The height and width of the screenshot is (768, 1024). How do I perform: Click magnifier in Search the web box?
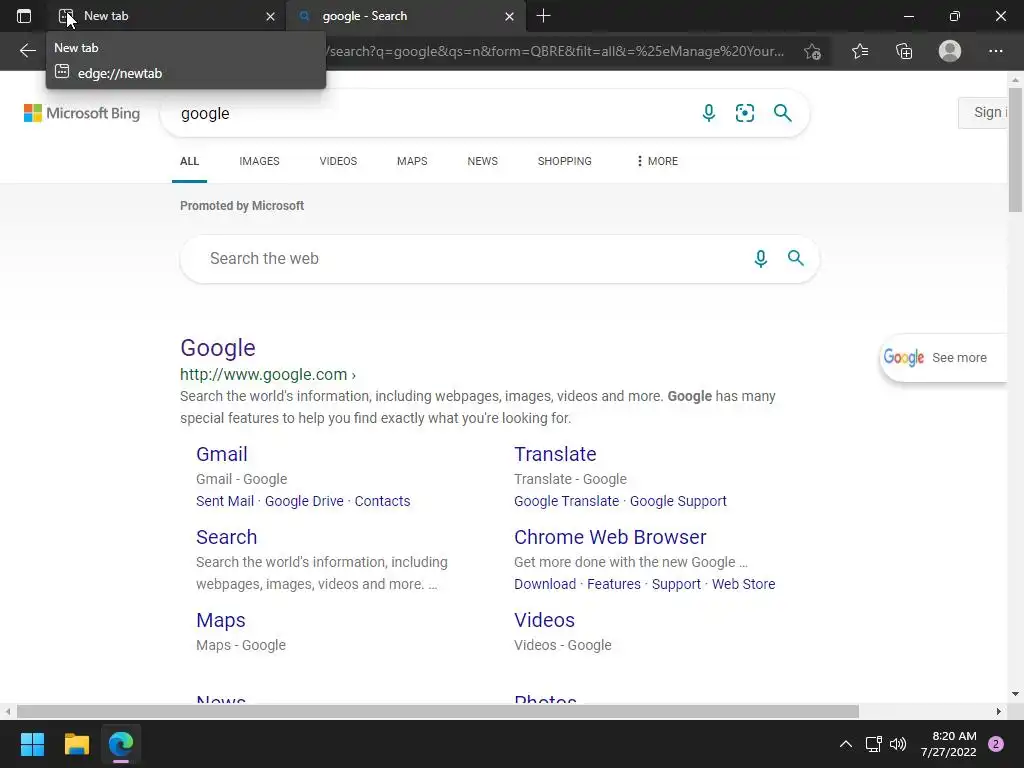click(795, 258)
